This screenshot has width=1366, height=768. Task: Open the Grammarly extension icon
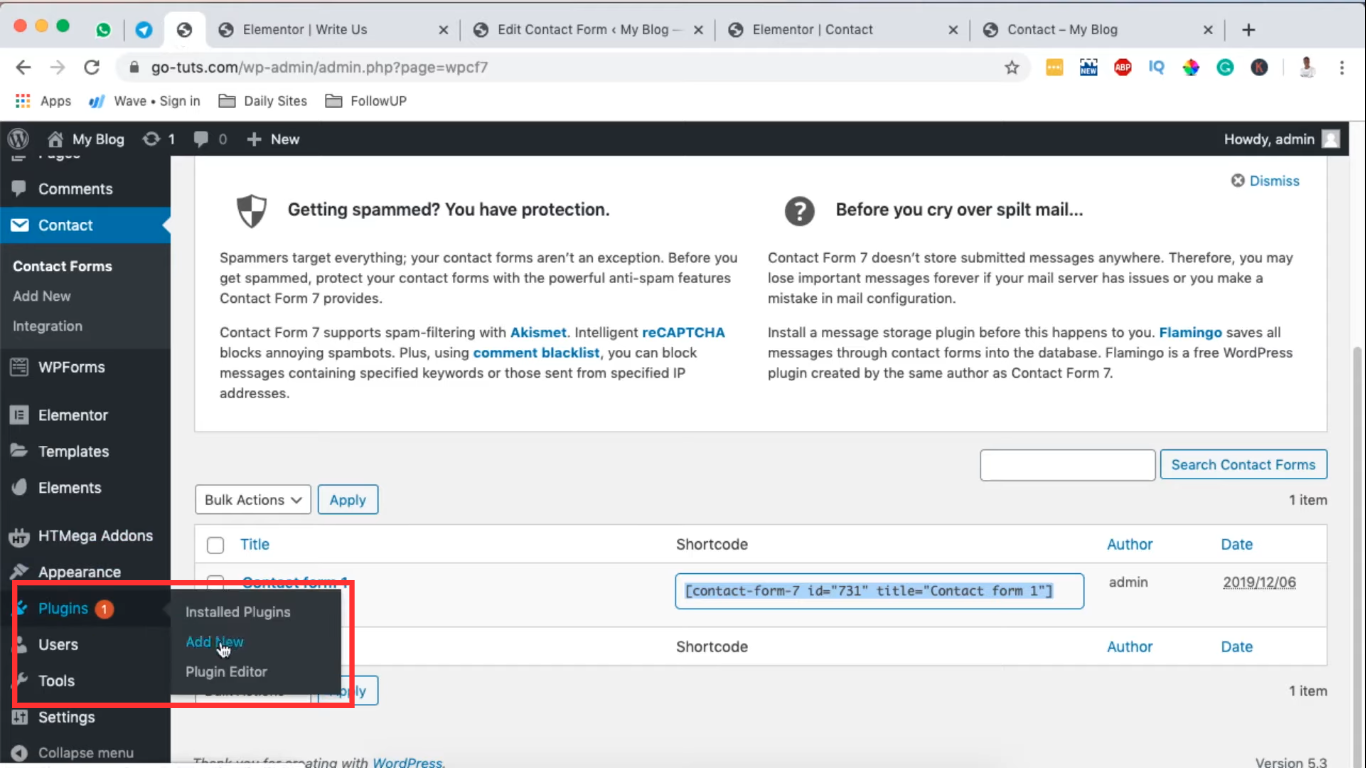point(1225,68)
